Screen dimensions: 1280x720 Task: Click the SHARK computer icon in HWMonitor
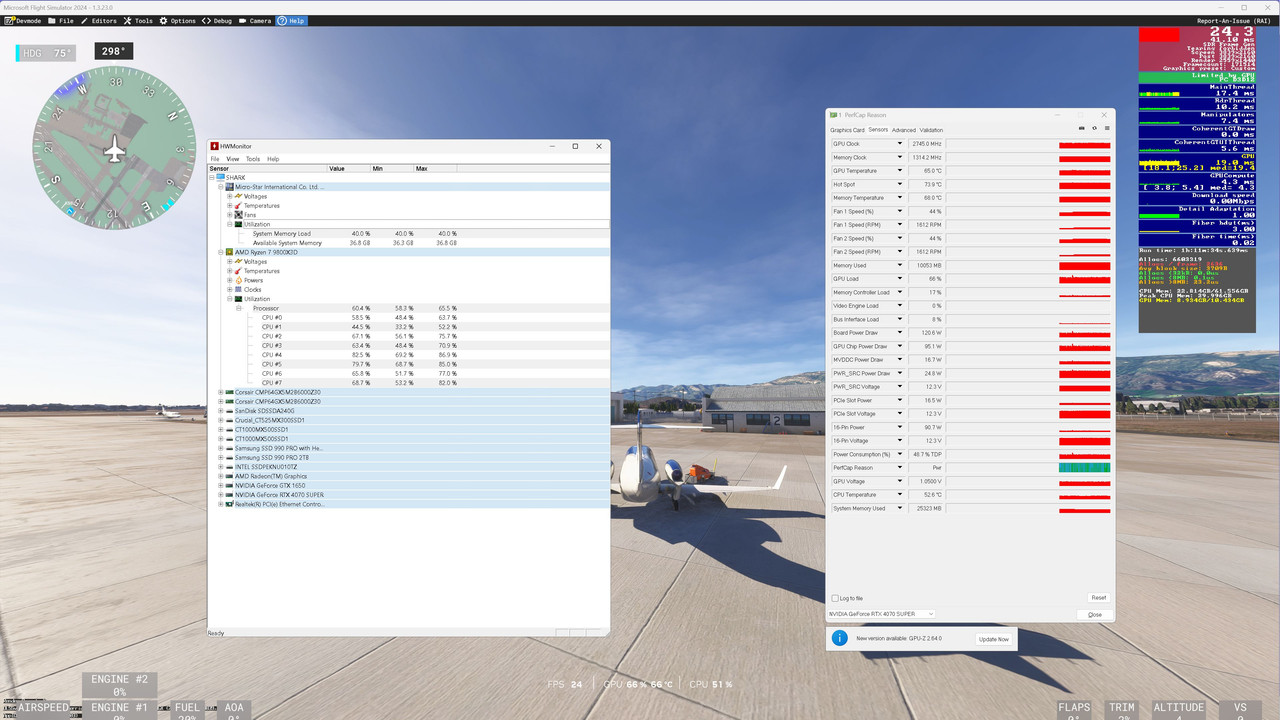[221, 177]
